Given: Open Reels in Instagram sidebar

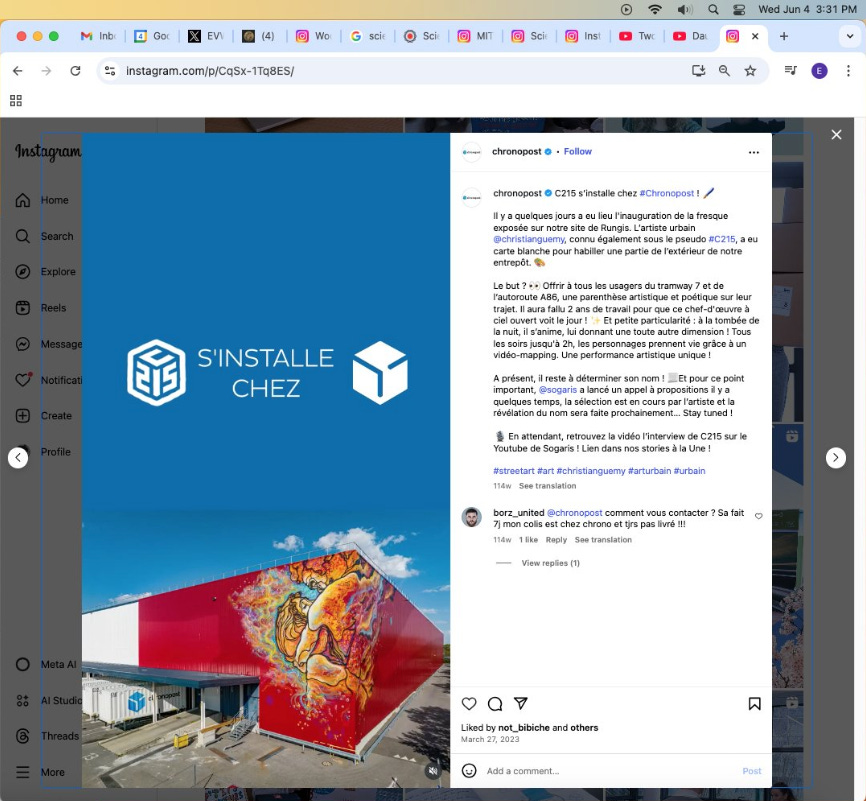Looking at the screenshot, I should [41, 308].
